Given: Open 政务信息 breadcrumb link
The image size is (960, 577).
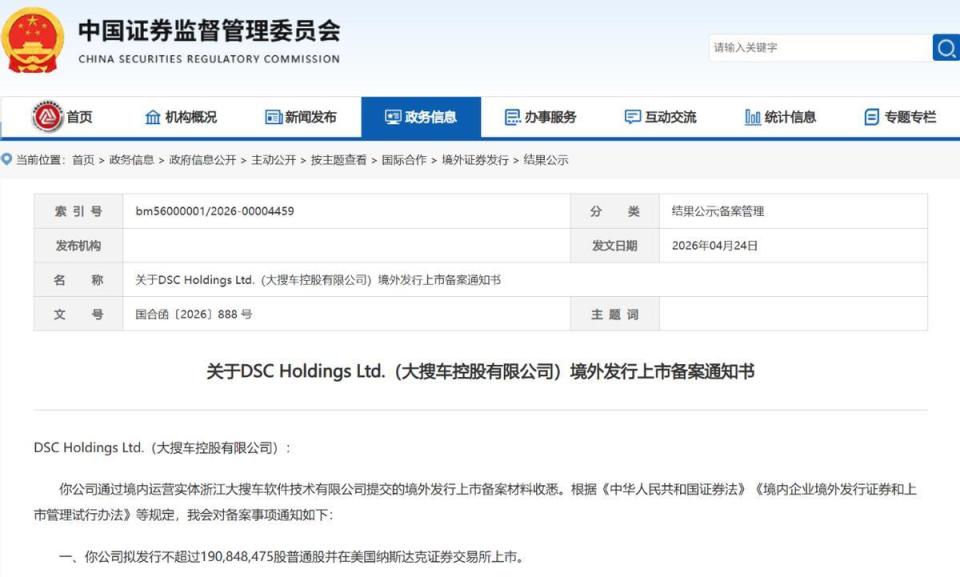Looking at the screenshot, I should coord(132,160).
